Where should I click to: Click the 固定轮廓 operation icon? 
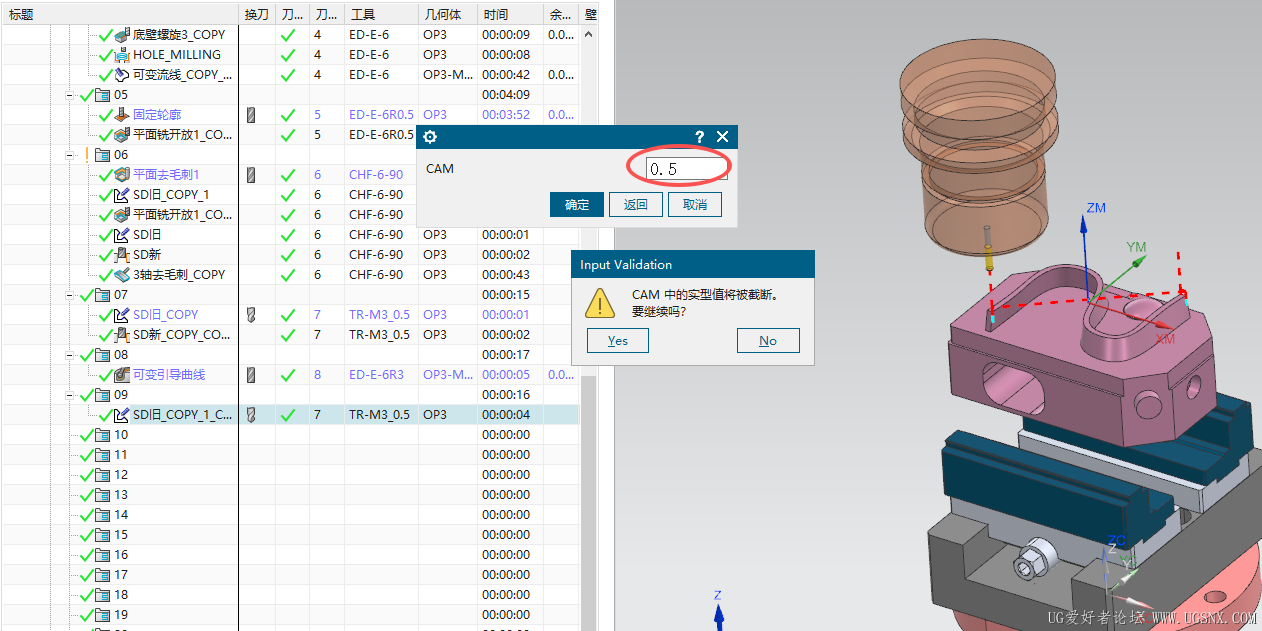(122, 115)
